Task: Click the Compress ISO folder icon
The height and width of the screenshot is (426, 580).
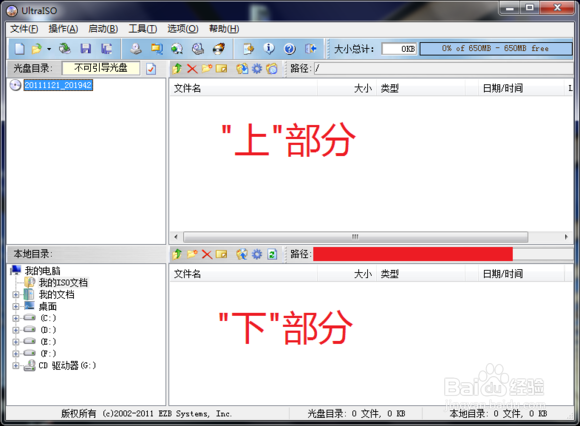Action: click(157, 48)
